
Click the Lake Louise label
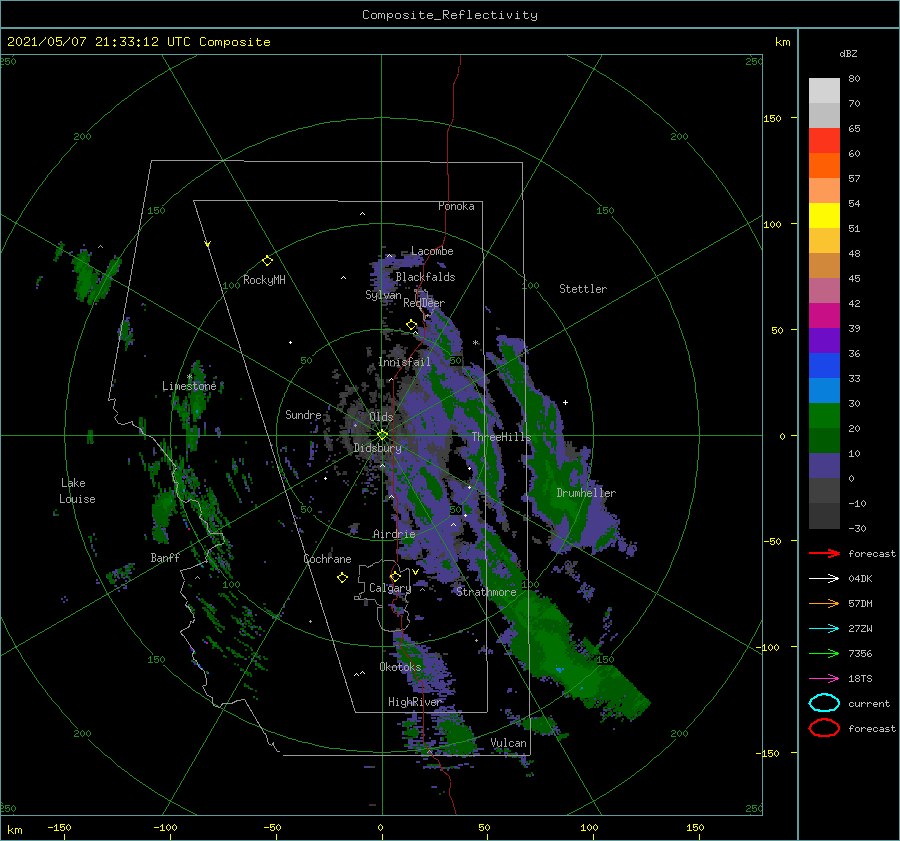77,491
